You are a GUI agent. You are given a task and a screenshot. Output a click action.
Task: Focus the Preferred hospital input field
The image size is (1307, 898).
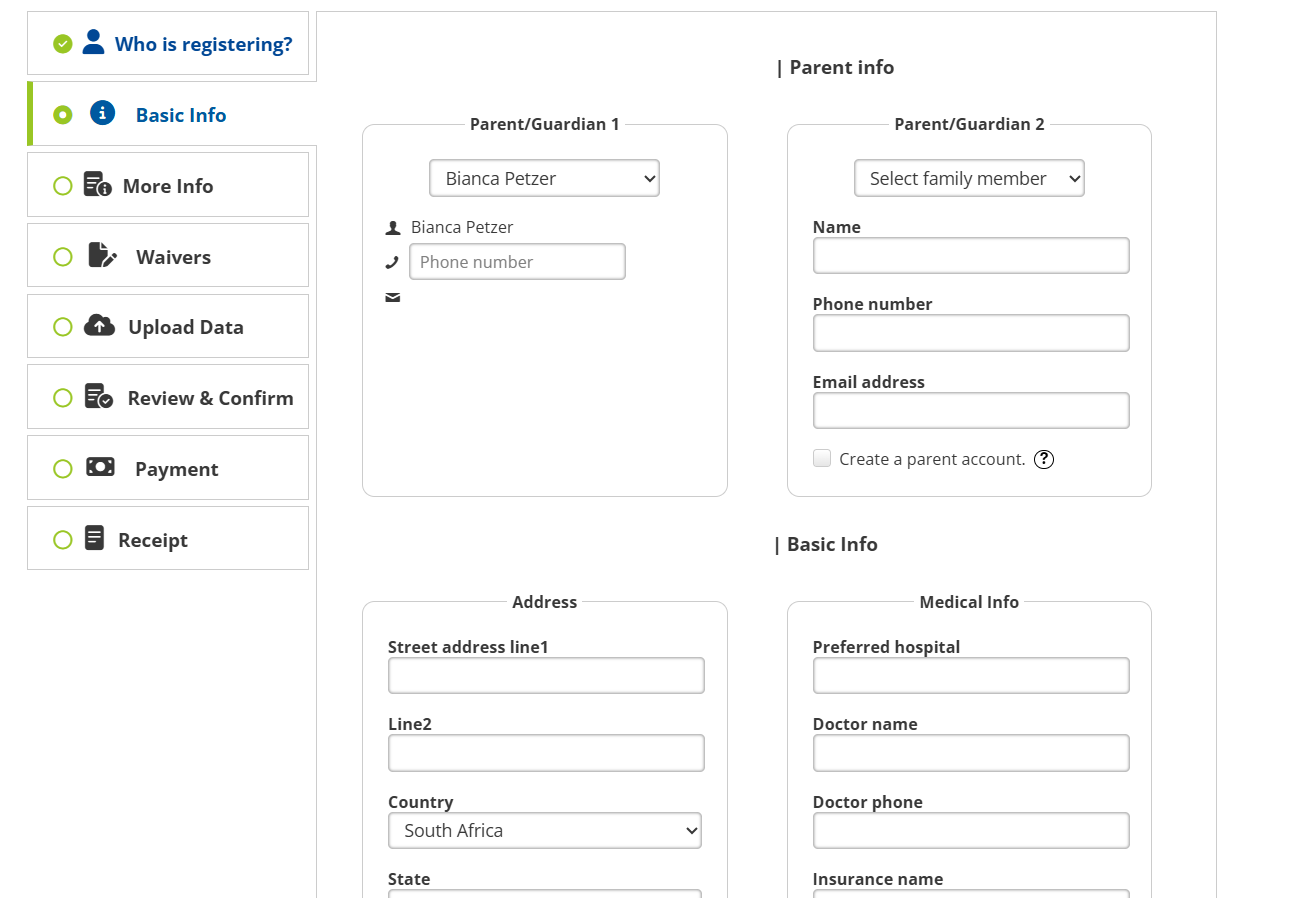click(970, 676)
